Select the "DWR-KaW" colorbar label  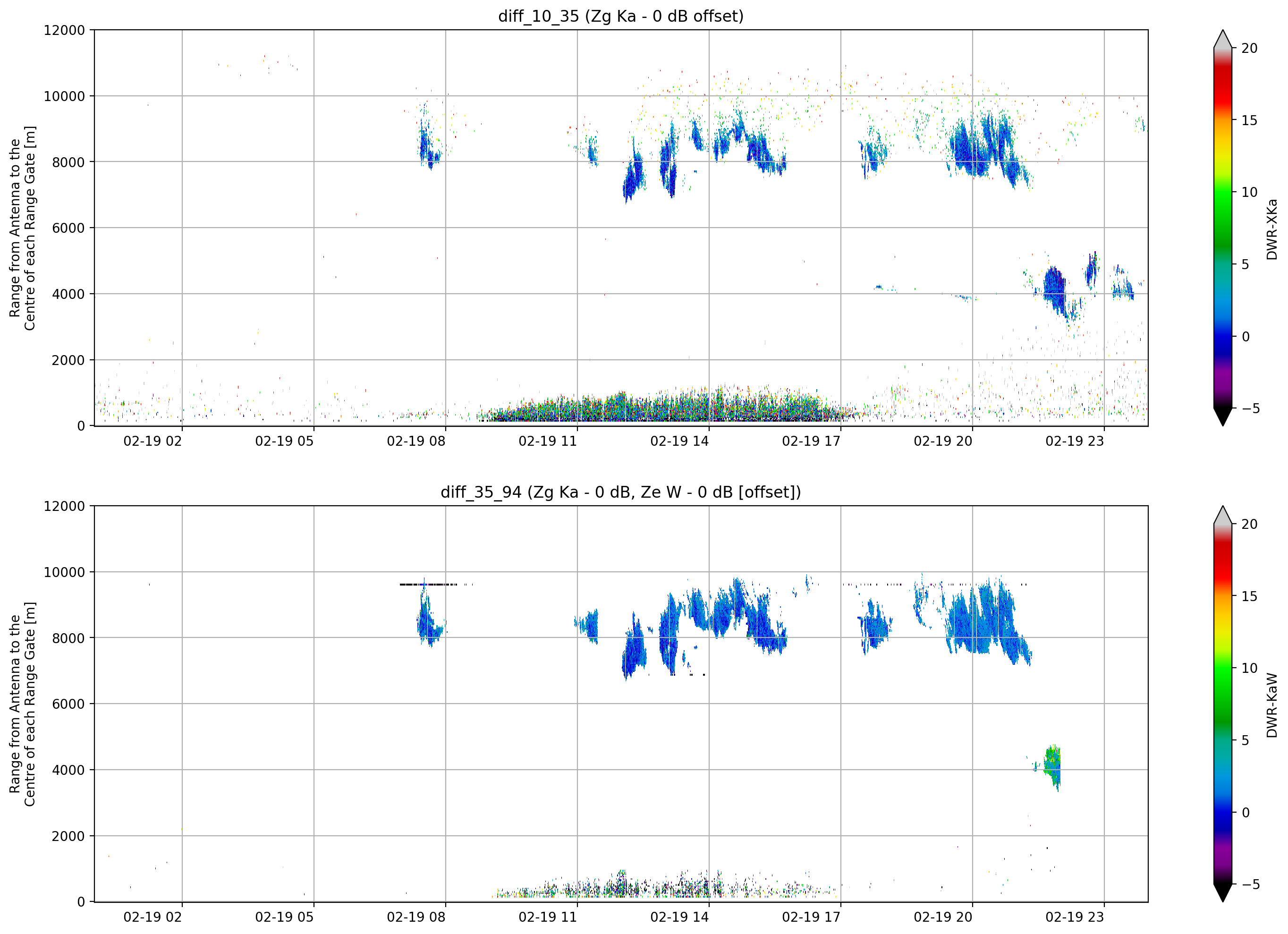[1271, 705]
